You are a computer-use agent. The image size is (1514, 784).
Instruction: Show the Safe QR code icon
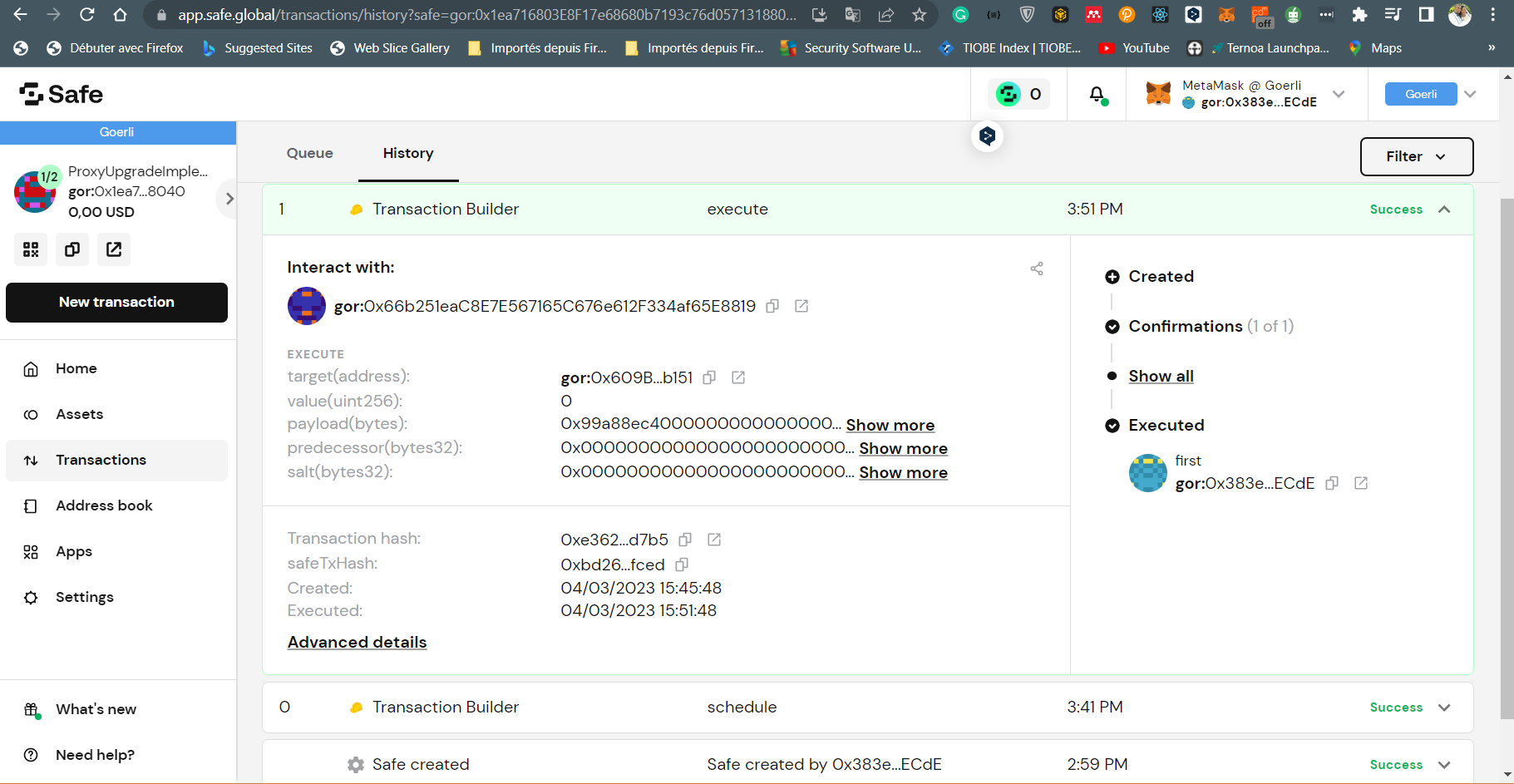point(31,249)
